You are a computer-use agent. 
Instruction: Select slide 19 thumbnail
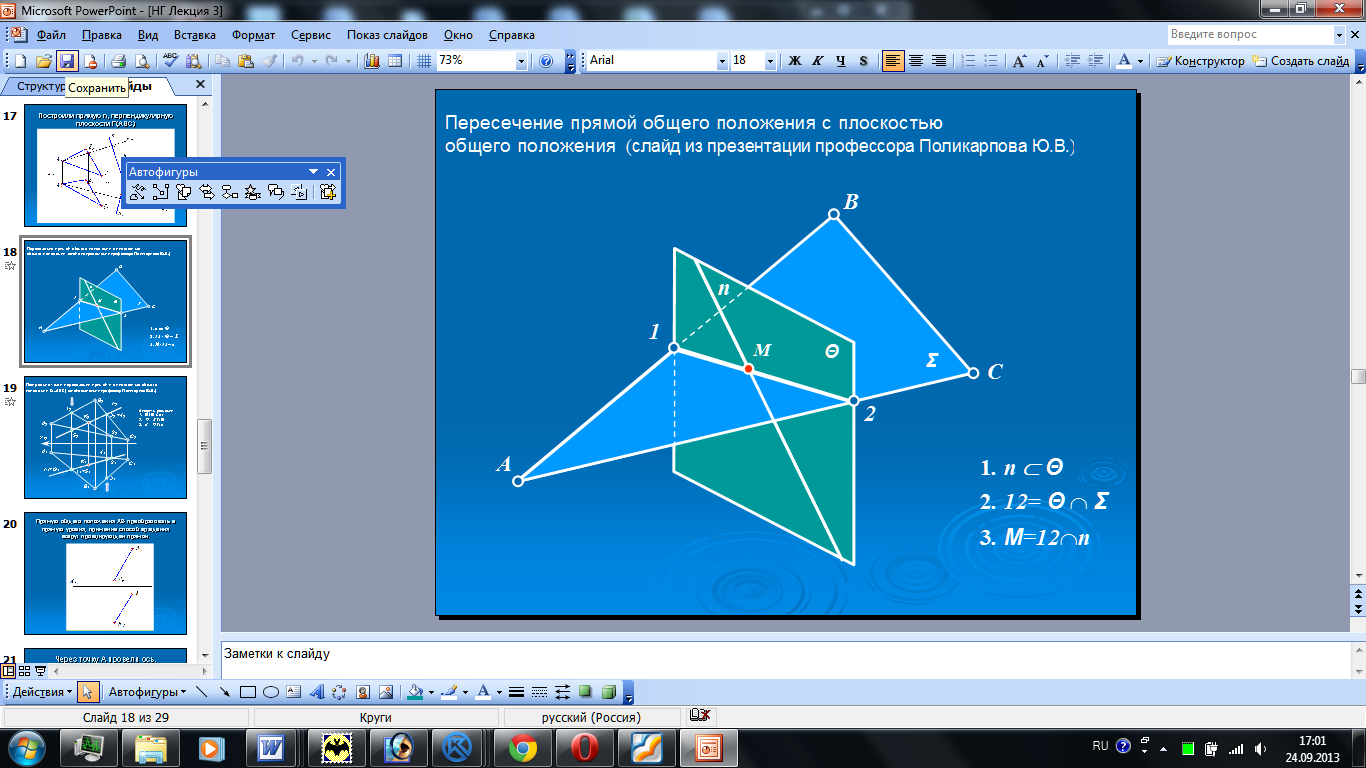click(105, 437)
